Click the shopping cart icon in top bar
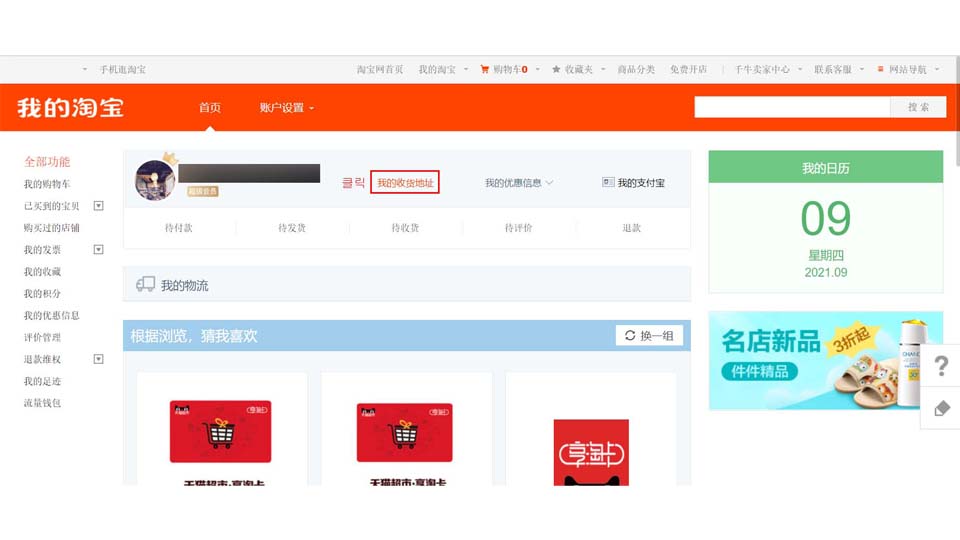This screenshot has width=960, height=540. point(484,69)
